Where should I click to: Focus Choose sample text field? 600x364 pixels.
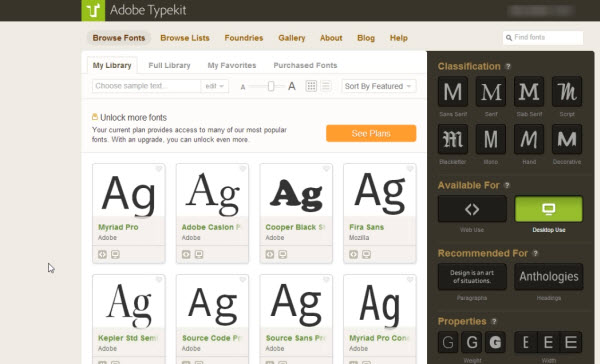pos(147,86)
